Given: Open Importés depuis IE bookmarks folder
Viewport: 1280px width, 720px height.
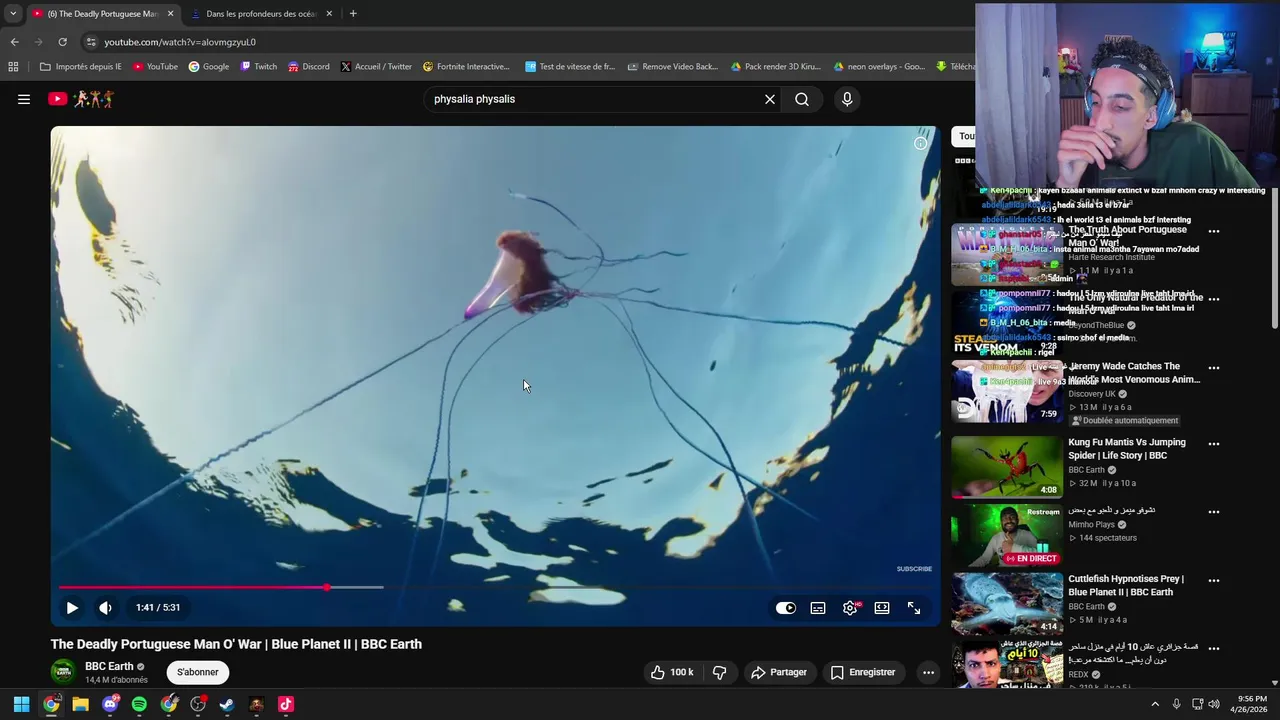Looking at the screenshot, I should click(x=80, y=67).
